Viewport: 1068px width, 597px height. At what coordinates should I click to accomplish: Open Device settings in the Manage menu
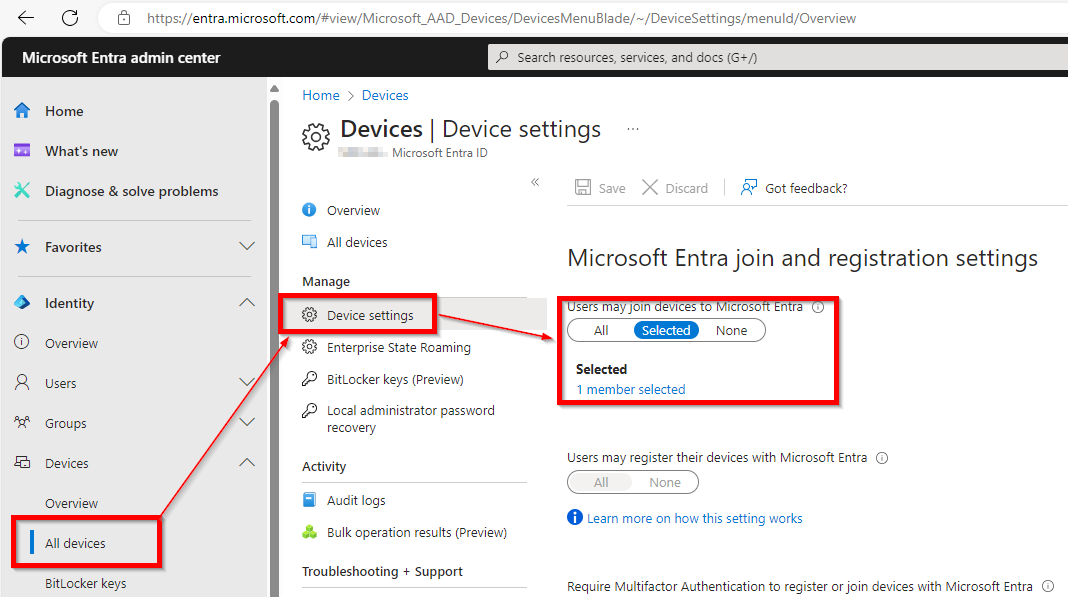click(x=371, y=316)
